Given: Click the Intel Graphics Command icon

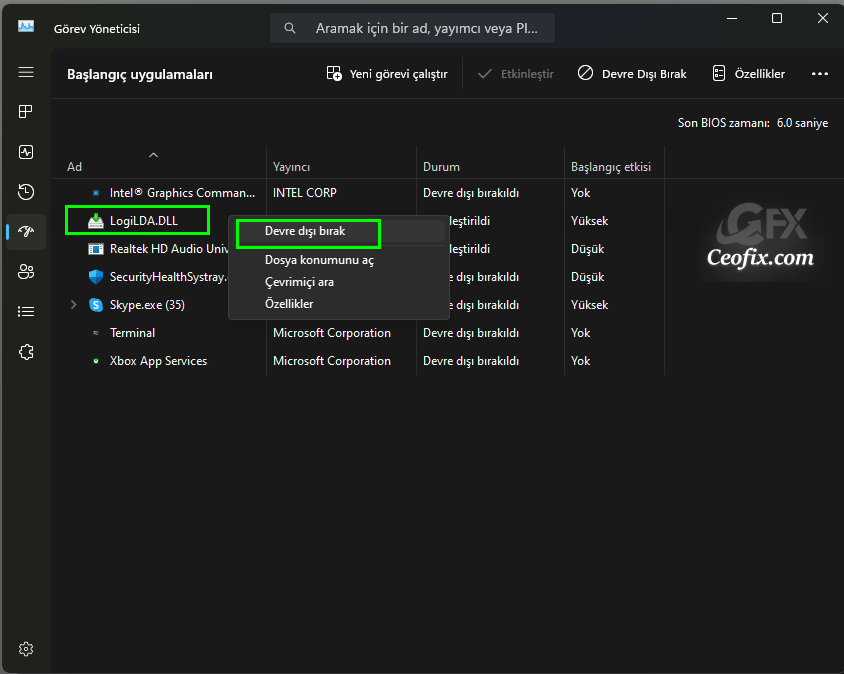Looking at the screenshot, I should point(96,193).
